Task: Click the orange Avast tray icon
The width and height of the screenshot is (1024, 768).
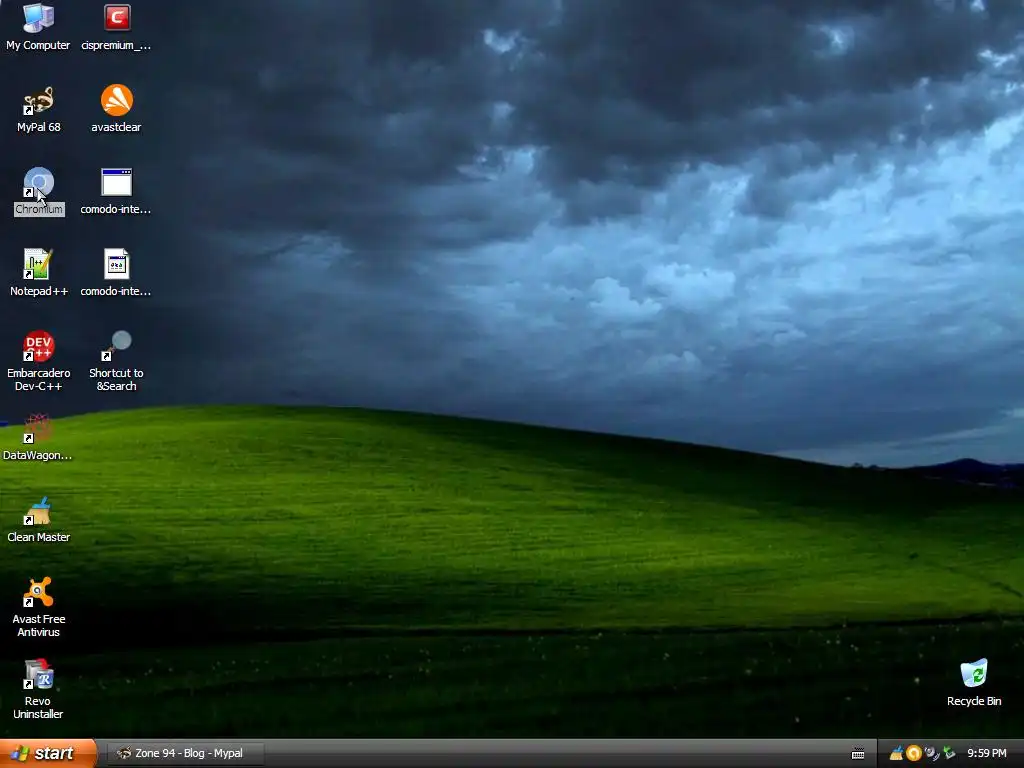Action: (x=914, y=754)
